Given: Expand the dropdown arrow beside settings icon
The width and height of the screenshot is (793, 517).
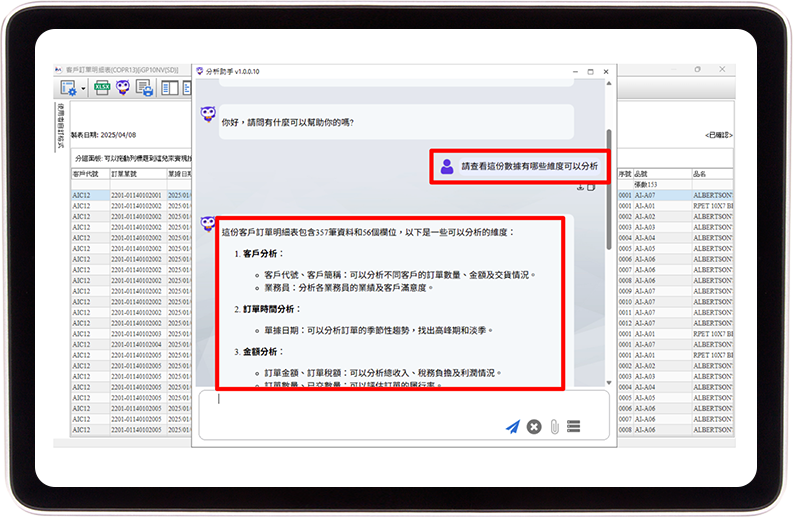Looking at the screenshot, I should (x=84, y=89).
